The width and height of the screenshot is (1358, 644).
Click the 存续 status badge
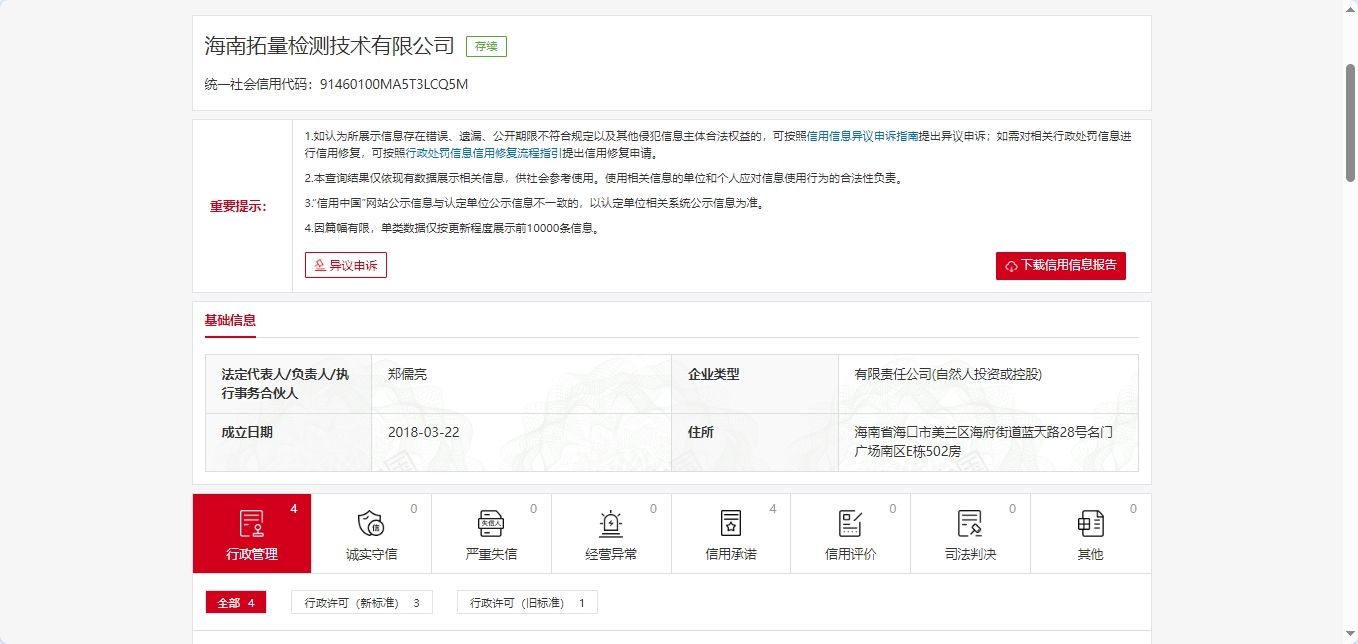click(x=486, y=46)
